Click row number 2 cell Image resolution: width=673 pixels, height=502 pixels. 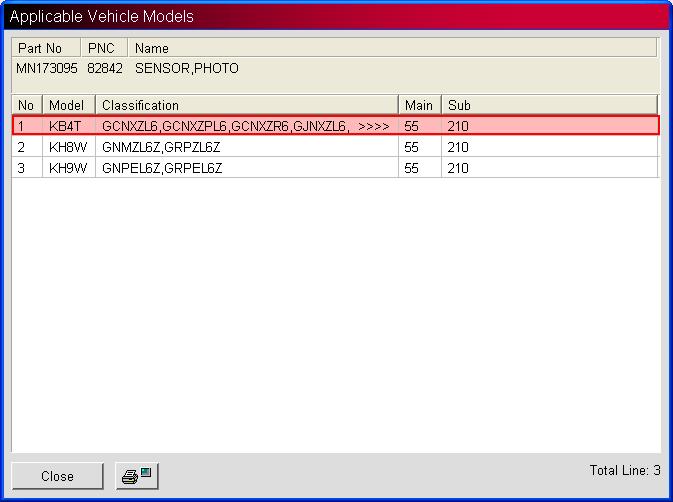pyautogui.click(x=27, y=147)
